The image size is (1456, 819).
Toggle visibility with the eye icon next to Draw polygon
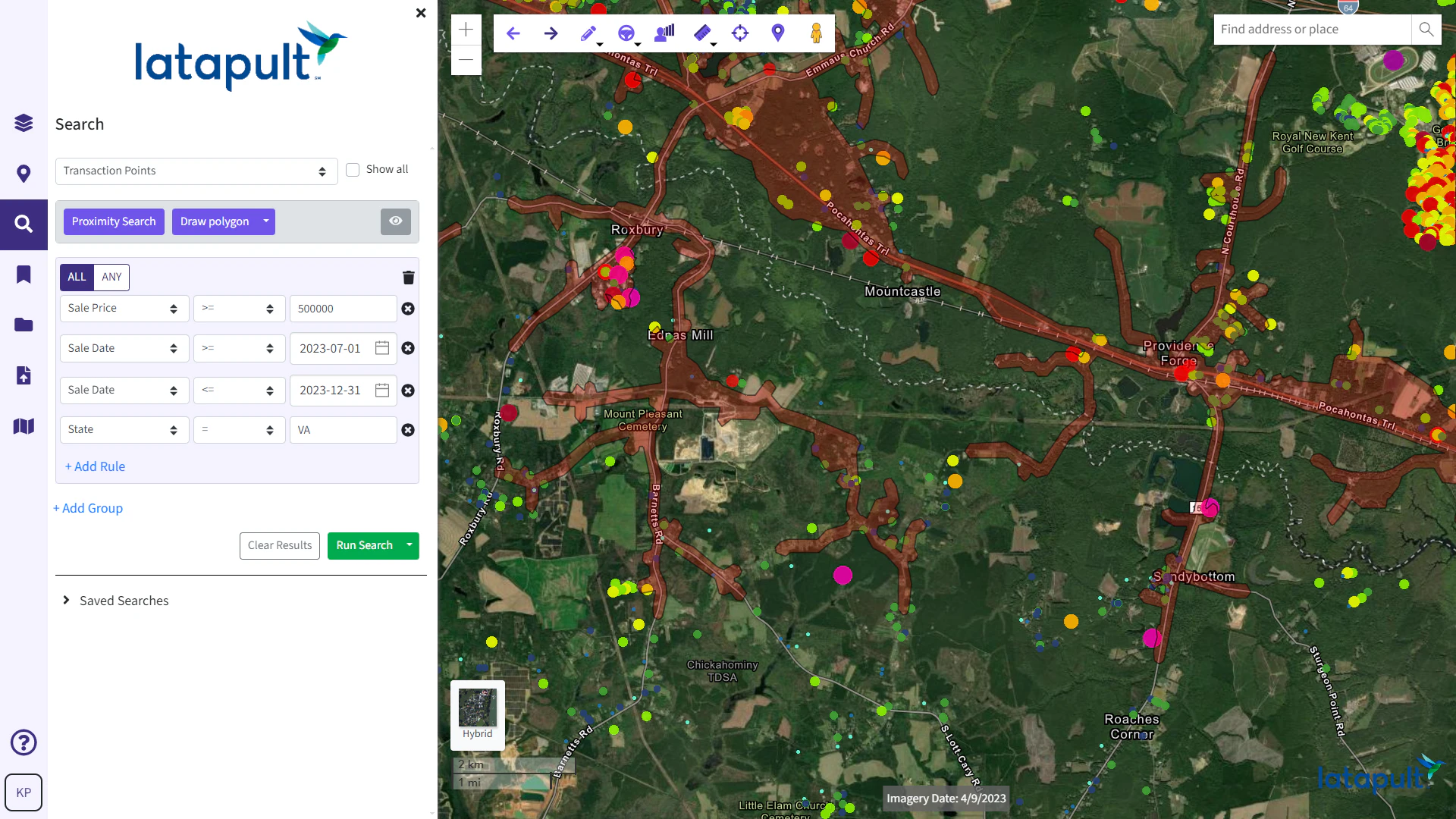(x=395, y=221)
